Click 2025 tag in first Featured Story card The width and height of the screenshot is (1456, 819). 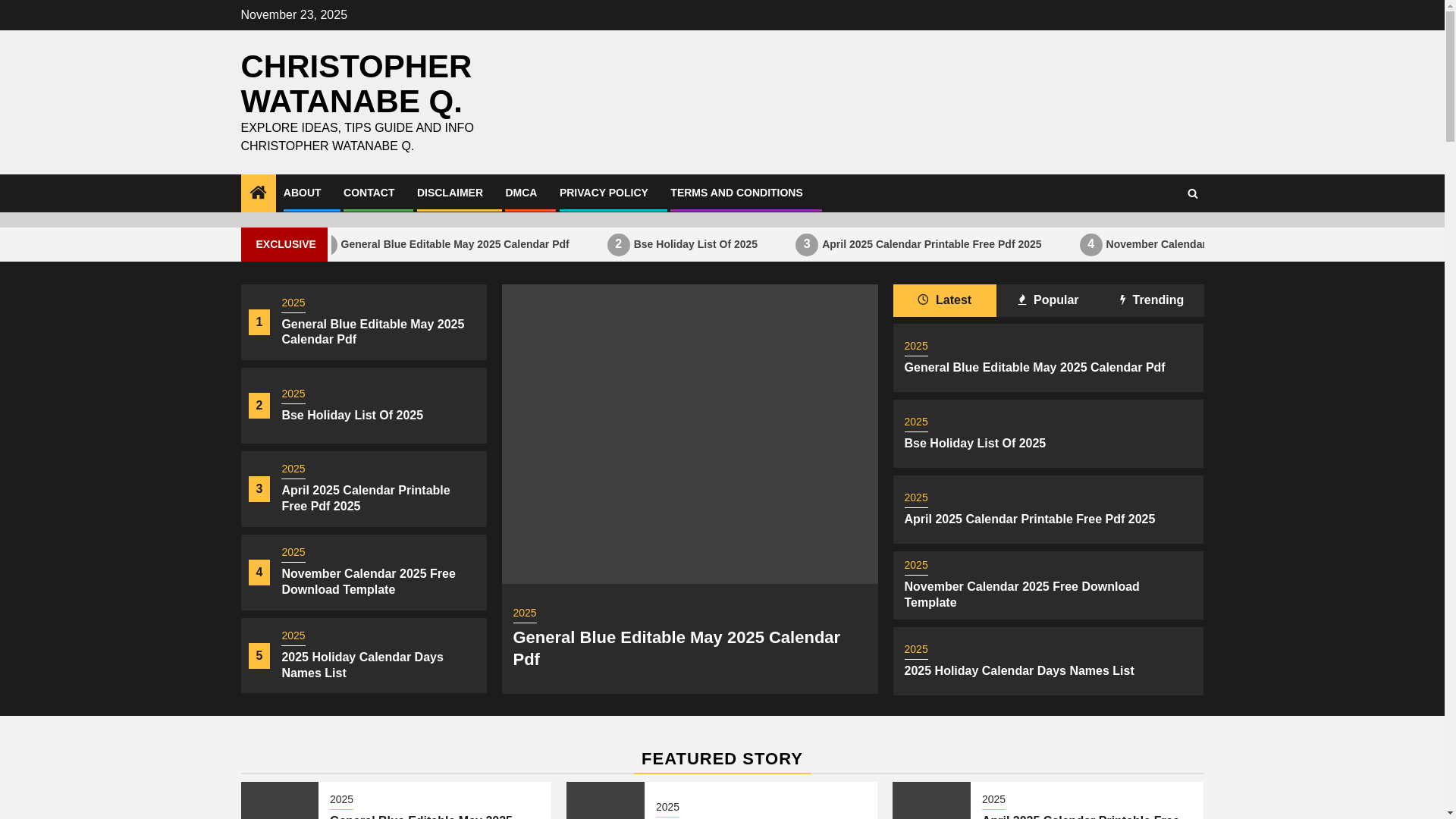coord(341,800)
